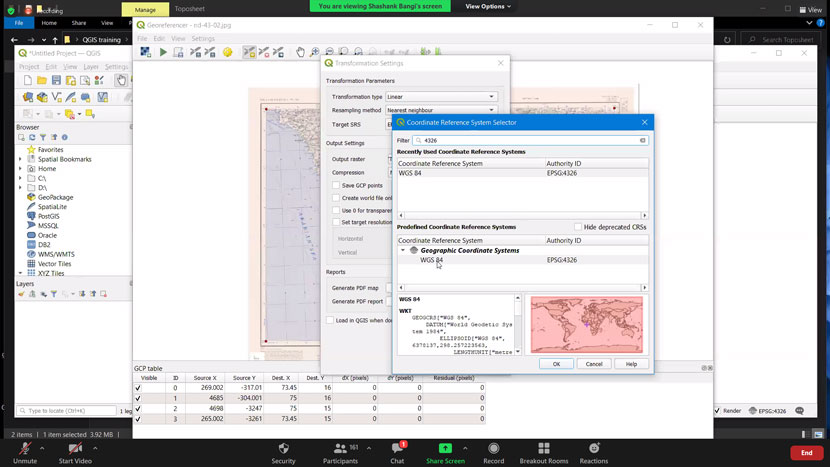
Task: Switch to Explorer Share tab
Action: pyautogui.click(x=79, y=23)
